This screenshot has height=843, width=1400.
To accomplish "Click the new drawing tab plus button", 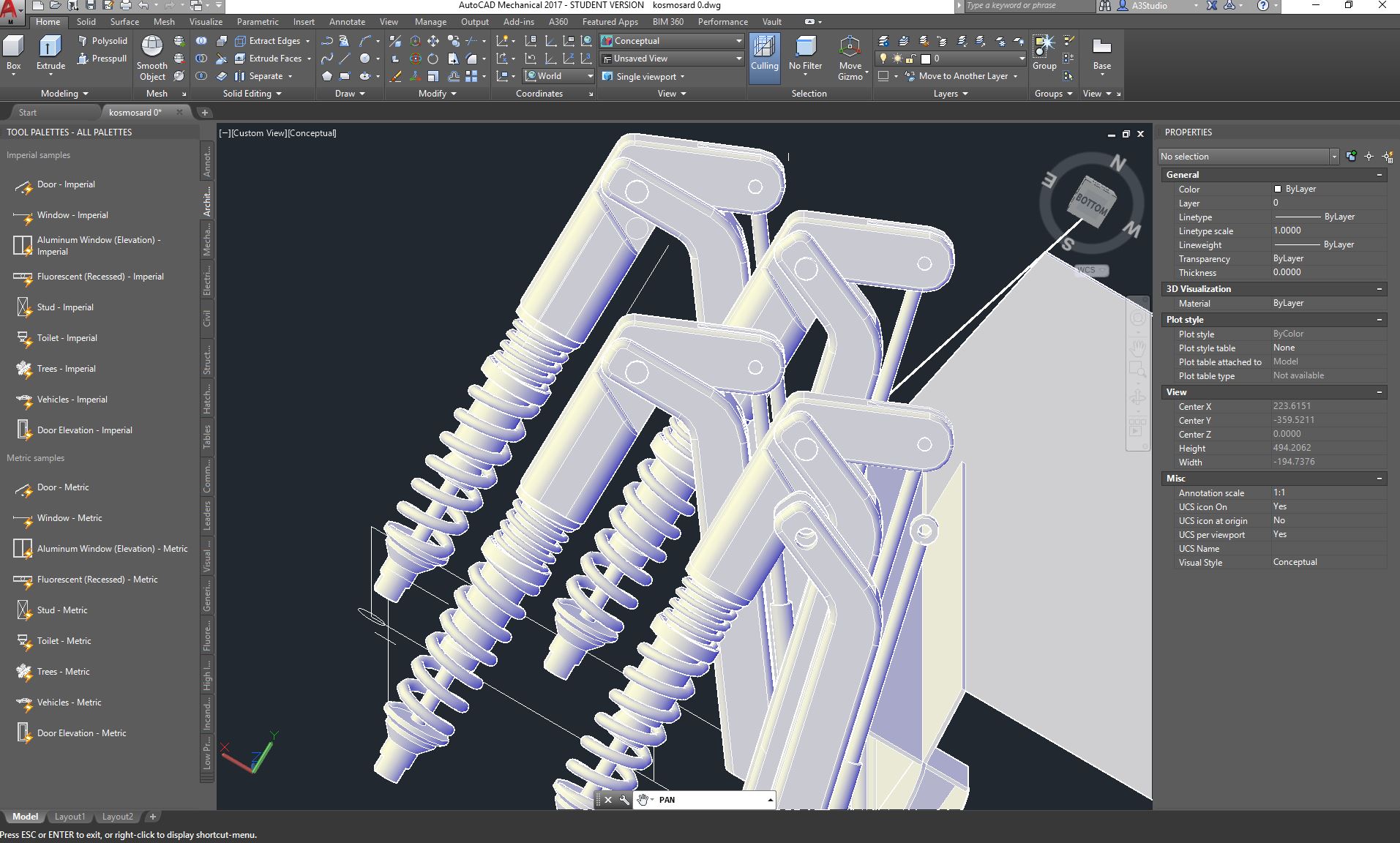I will pyautogui.click(x=205, y=113).
